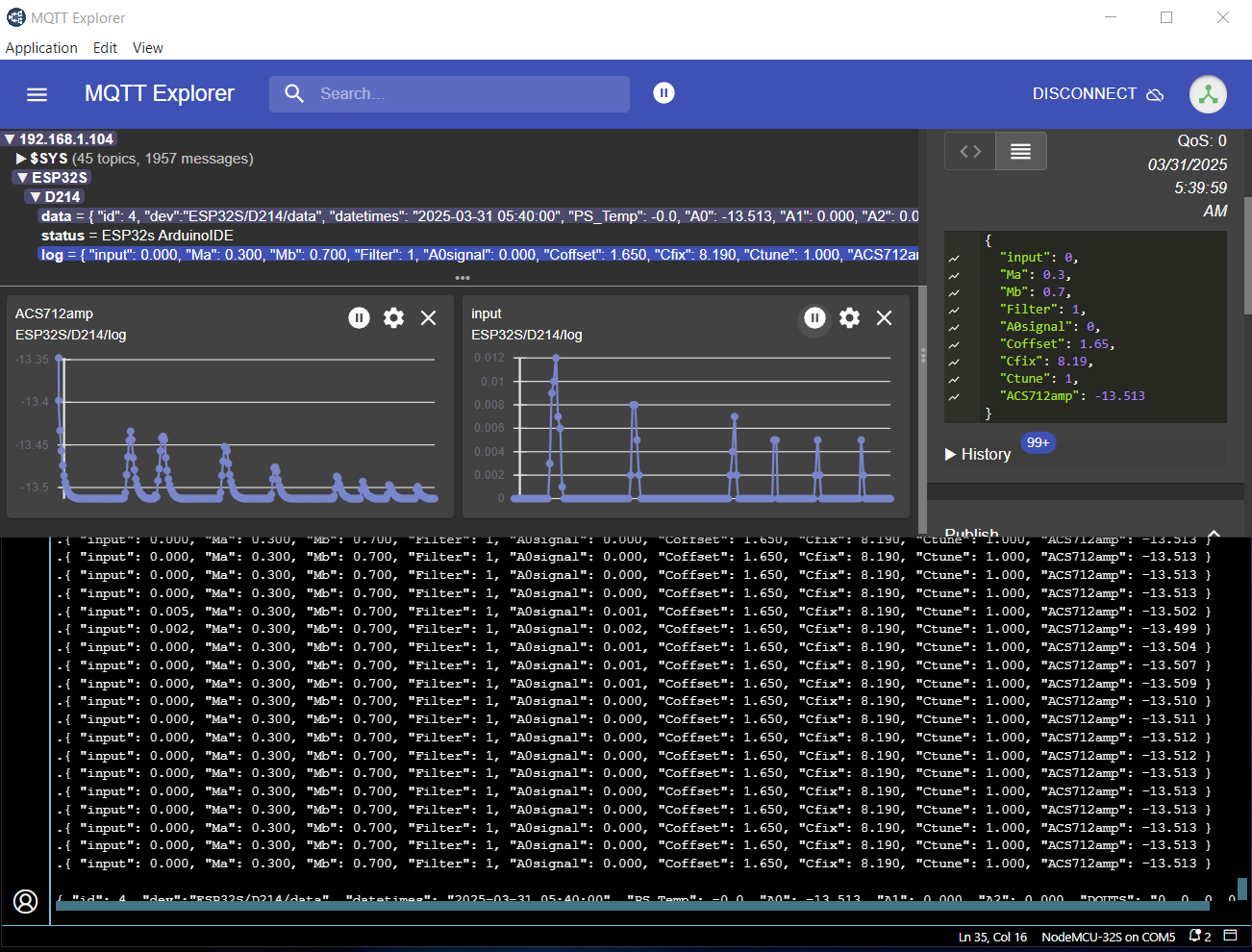The image size is (1252, 952).
Task: Open settings of the ACS712amp chart
Action: [393, 317]
